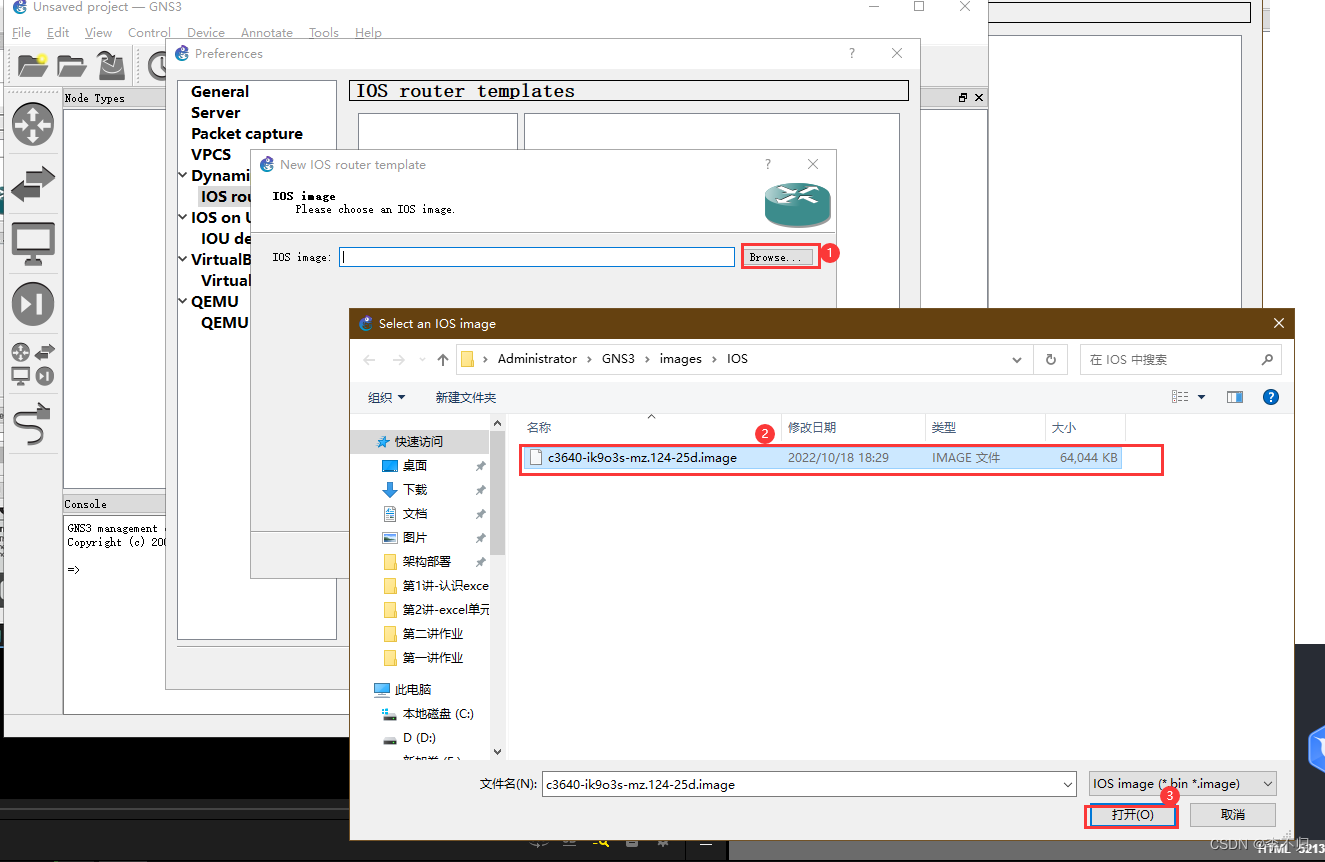The image size is (1325, 862).
Task: Open the Control menu in GNS3
Action: click(149, 32)
